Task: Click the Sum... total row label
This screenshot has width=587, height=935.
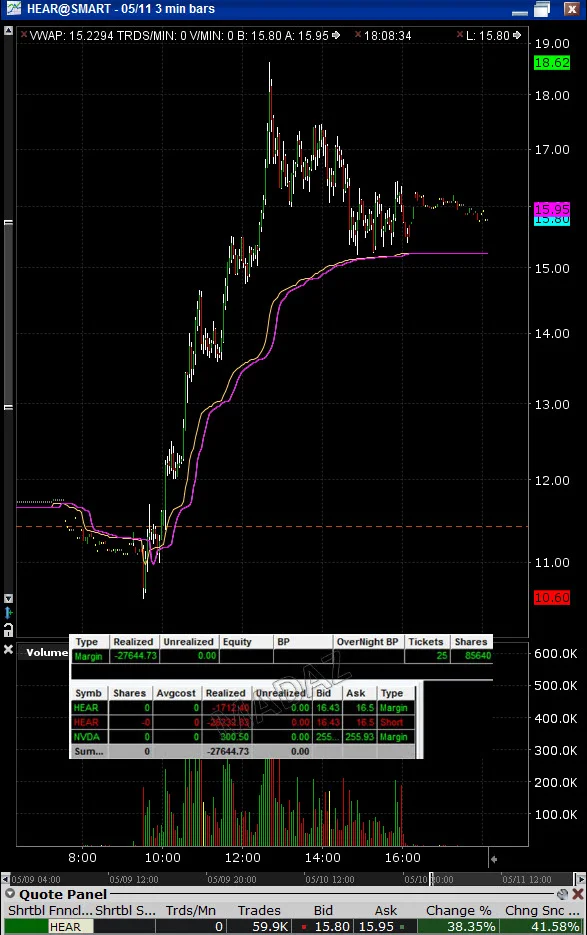Action: 89,751
